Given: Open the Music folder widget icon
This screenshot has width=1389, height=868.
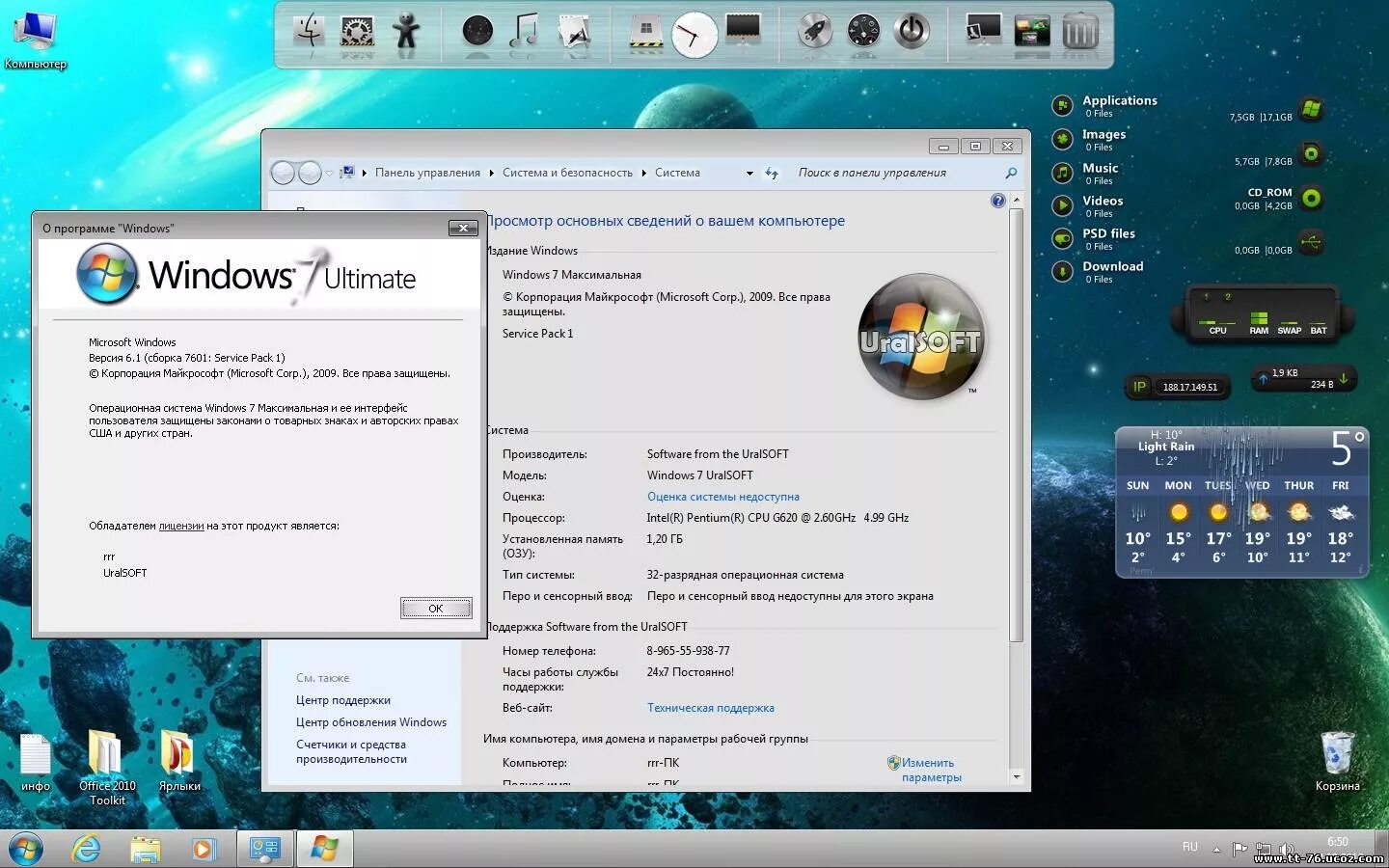Looking at the screenshot, I should click(x=1062, y=173).
